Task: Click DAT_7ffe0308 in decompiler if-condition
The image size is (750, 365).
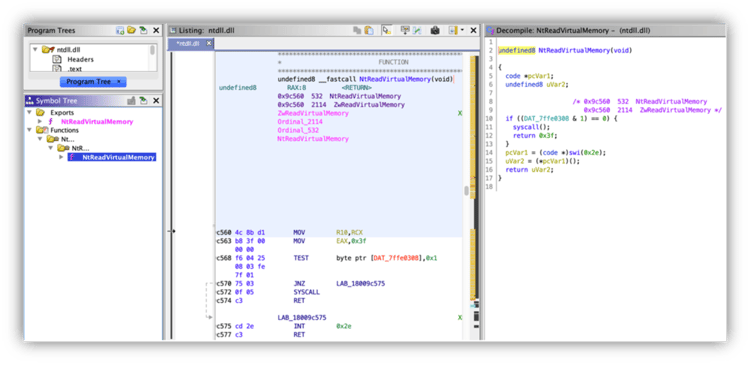Action: tap(547, 119)
